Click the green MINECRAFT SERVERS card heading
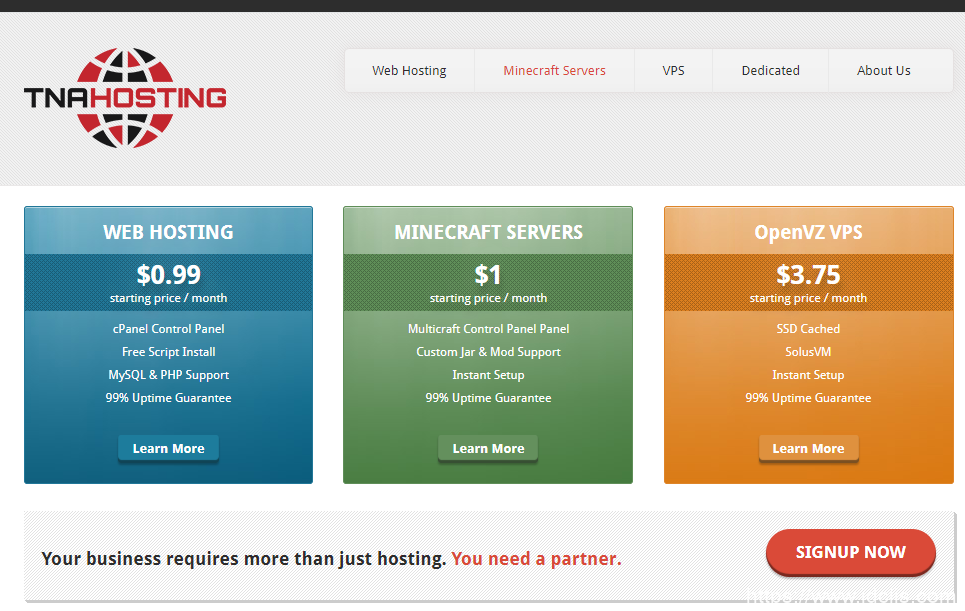Screen dimensions: 965x611 488,232
